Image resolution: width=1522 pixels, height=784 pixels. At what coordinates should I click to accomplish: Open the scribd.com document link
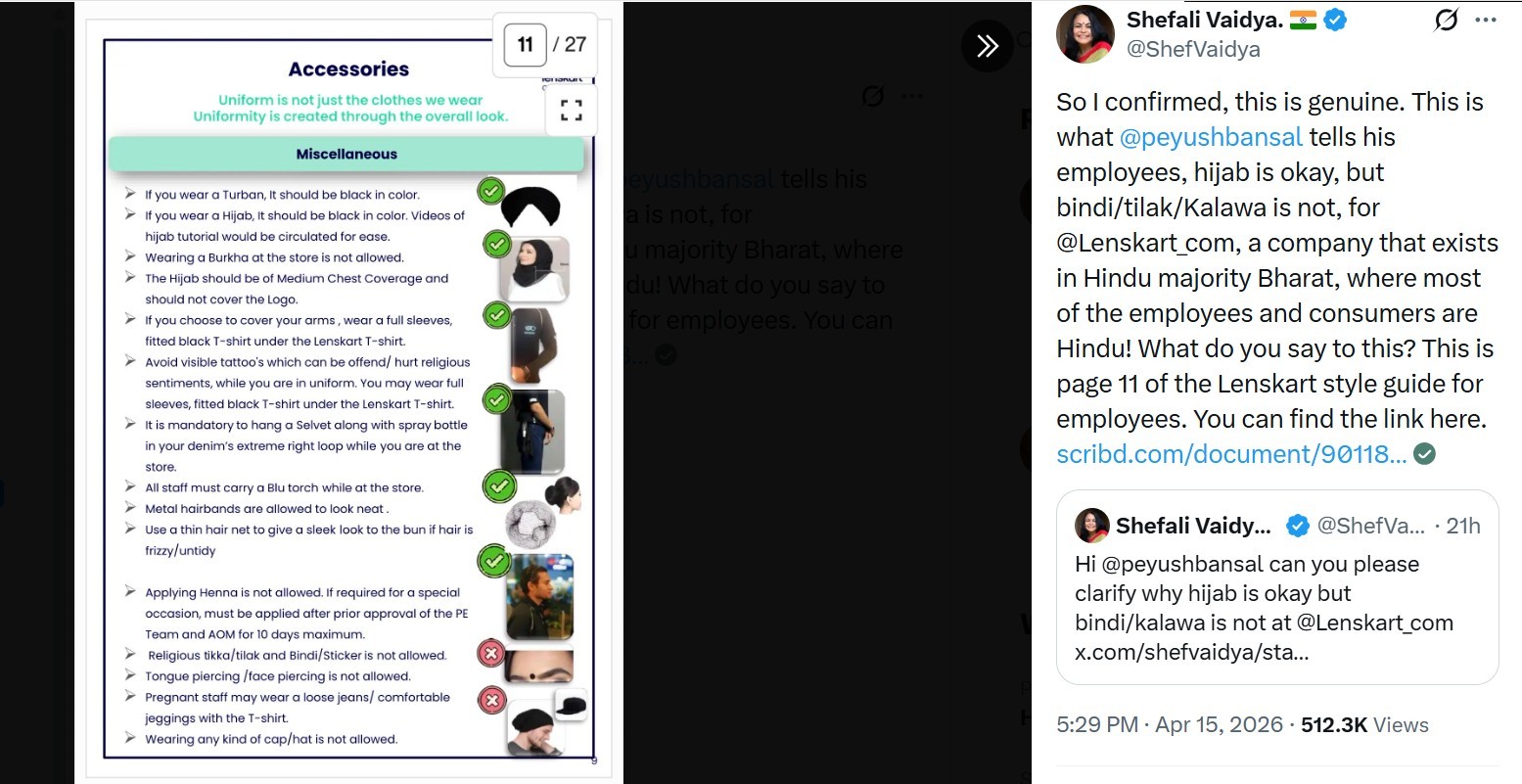pyautogui.click(x=1231, y=454)
